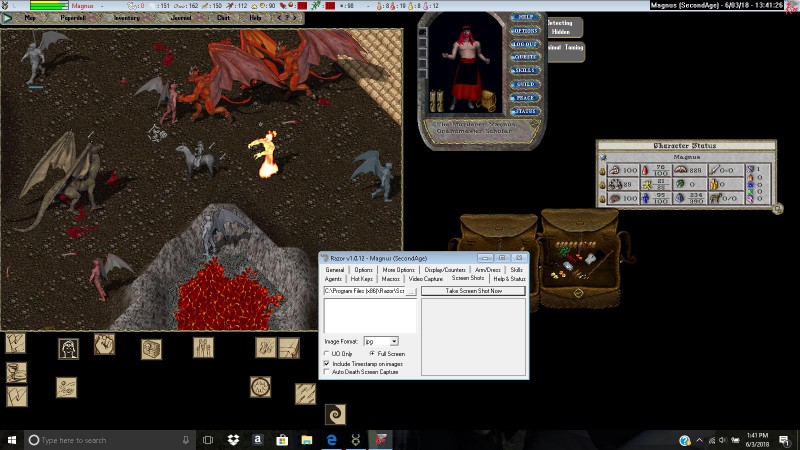Click the OPTIONS paperdoll button
Viewport: 800px width, 450px height.
click(525, 31)
